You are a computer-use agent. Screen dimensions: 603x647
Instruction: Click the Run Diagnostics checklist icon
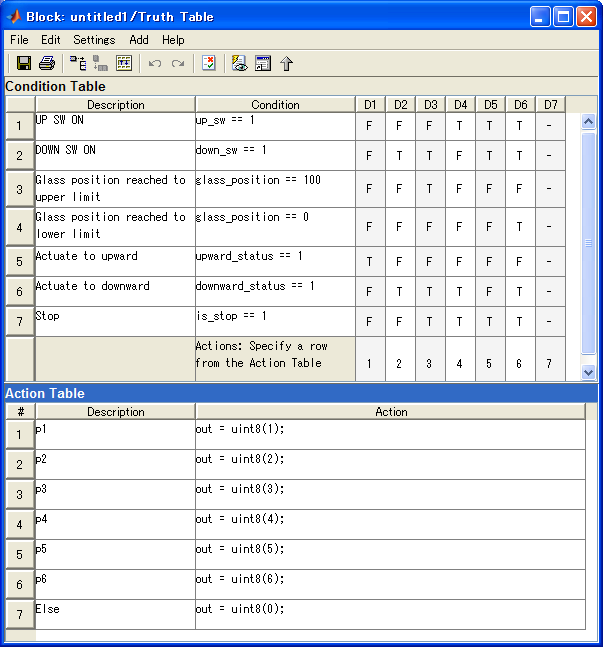click(208, 64)
